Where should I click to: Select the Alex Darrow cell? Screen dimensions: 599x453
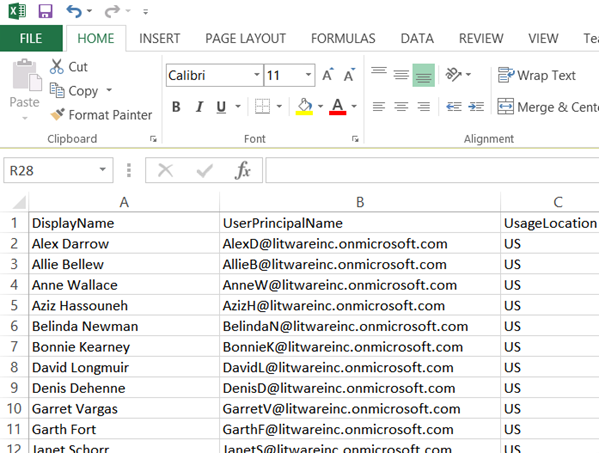click(x=124, y=244)
